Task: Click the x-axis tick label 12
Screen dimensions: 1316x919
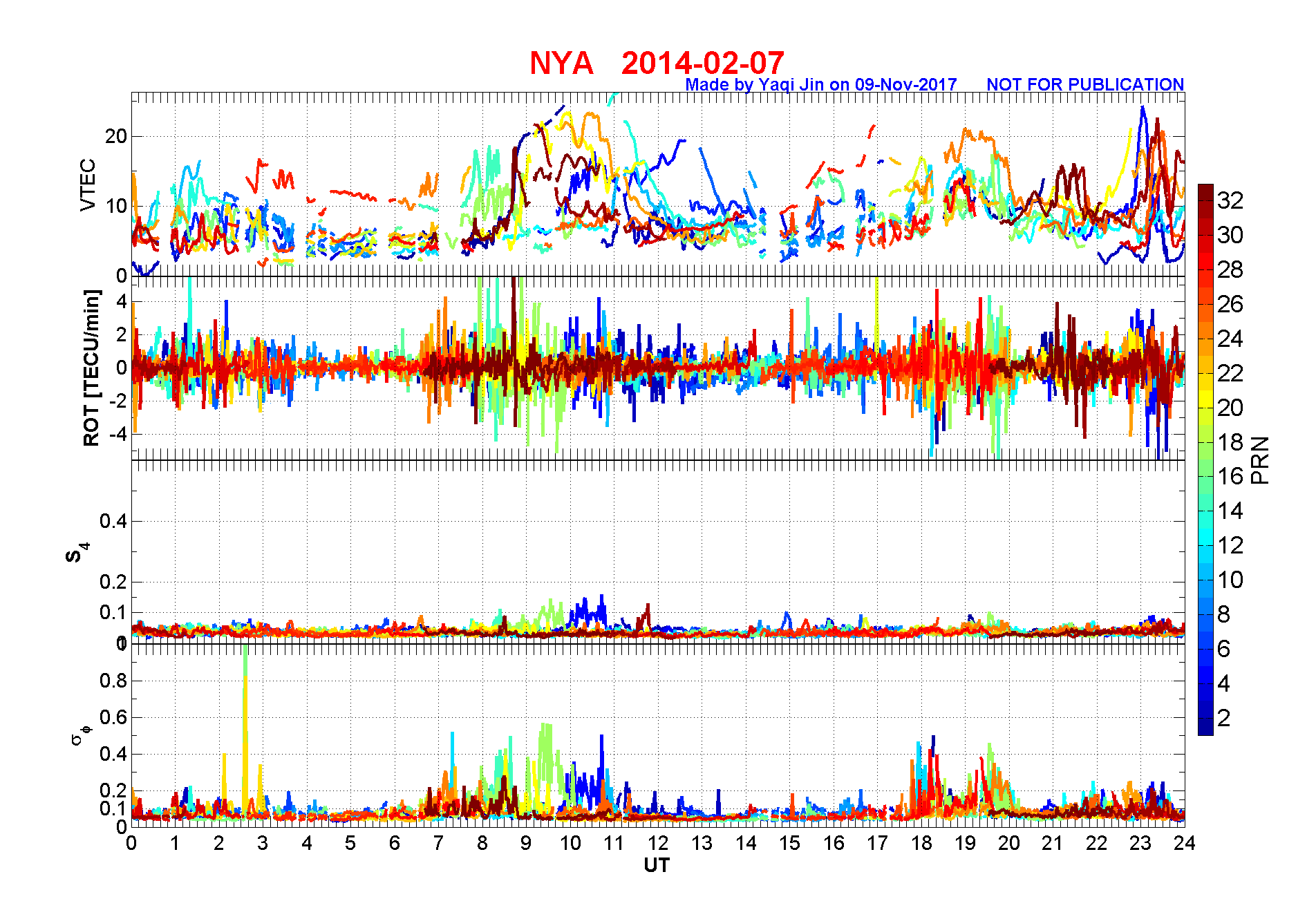Action: tap(657, 843)
